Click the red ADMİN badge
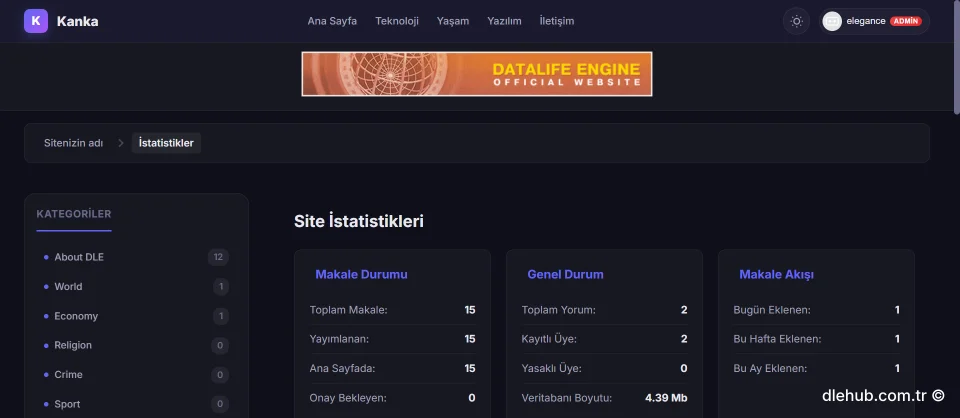Image resolution: width=960 pixels, height=418 pixels. coord(906,21)
